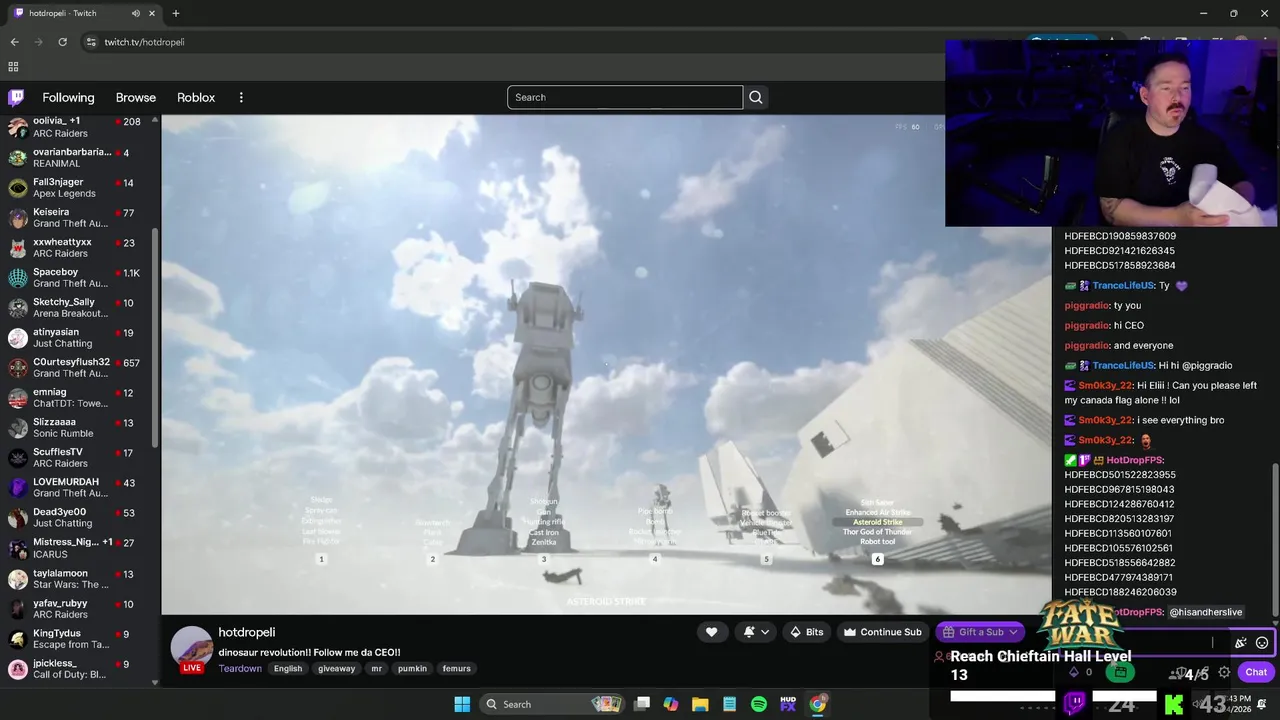The height and width of the screenshot is (720, 1280).
Task: Open HUD FX app from taskbar
Action: 788,704
